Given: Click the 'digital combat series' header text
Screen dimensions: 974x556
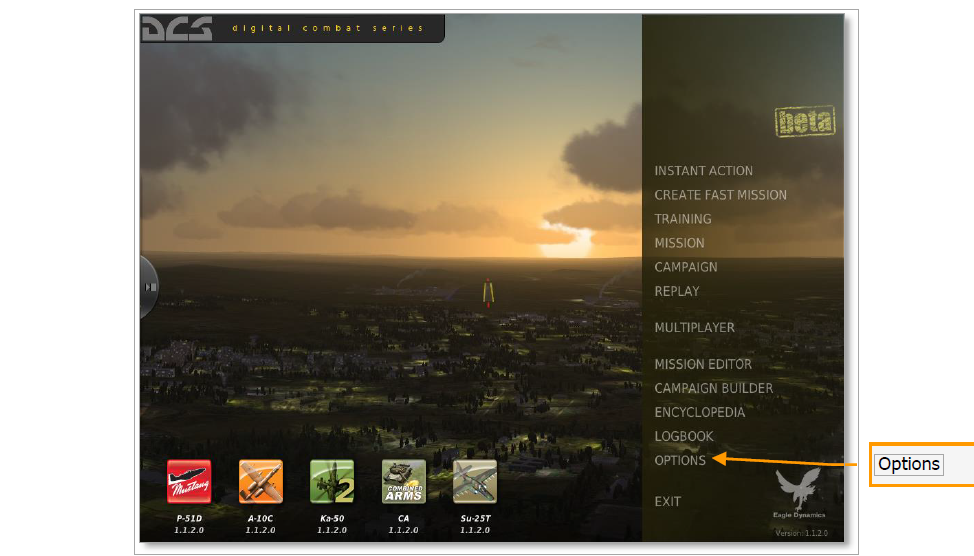Looking at the screenshot, I should pos(328,28).
